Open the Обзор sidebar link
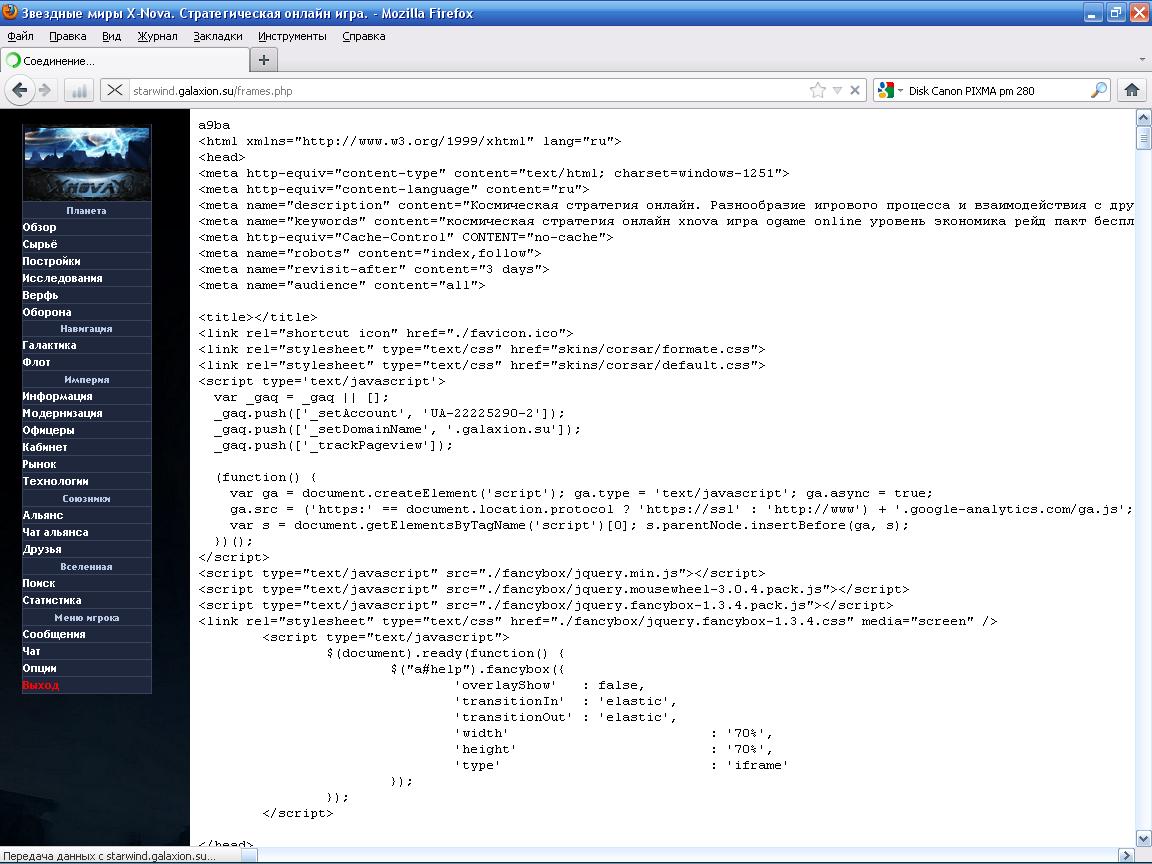Viewport: 1152px width, 864px height. click(39, 227)
